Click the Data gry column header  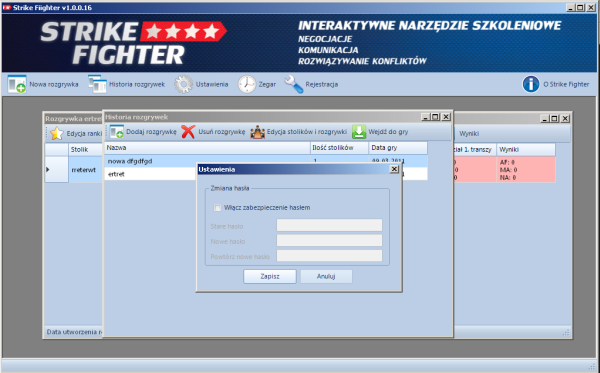[x=398, y=148]
